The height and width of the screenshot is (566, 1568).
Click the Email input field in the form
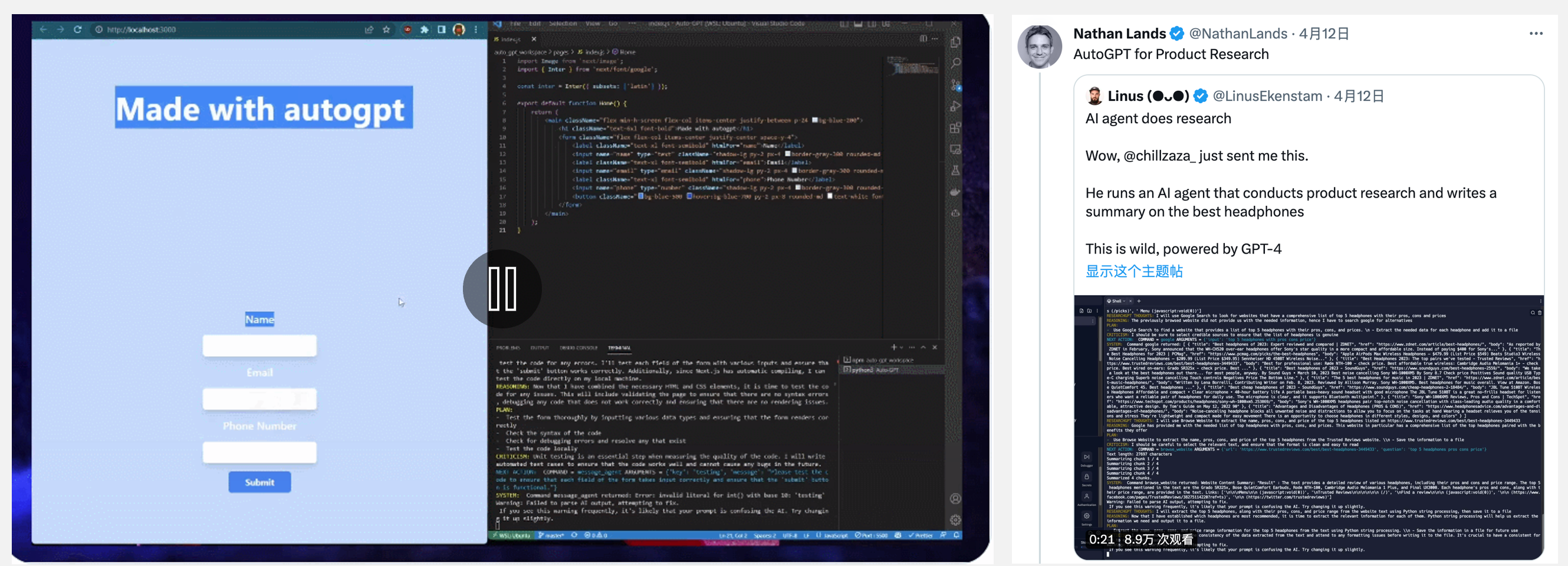coord(259,399)
